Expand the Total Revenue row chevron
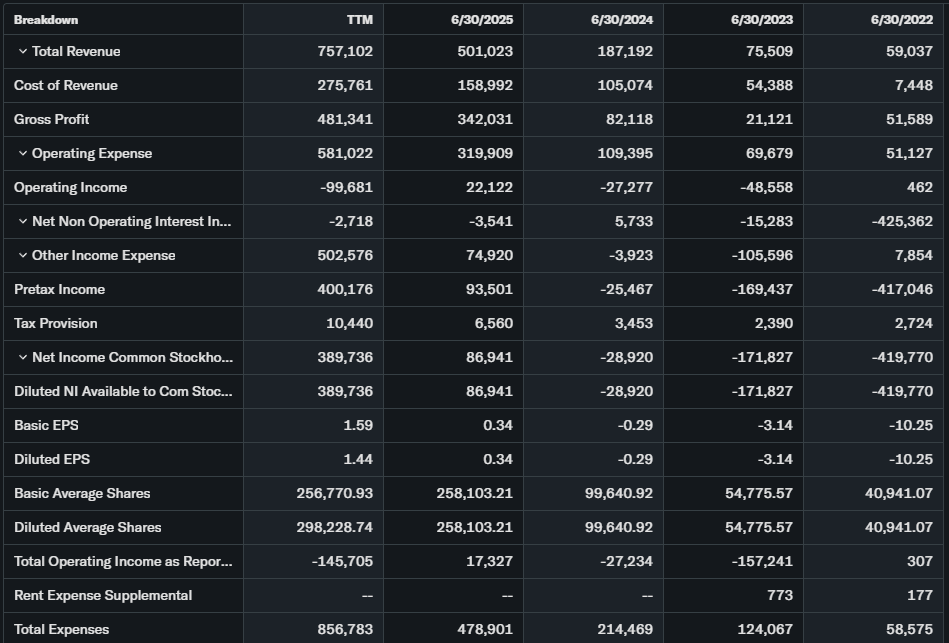Screen dimensions: 949x643 click(x=23, y=51)
